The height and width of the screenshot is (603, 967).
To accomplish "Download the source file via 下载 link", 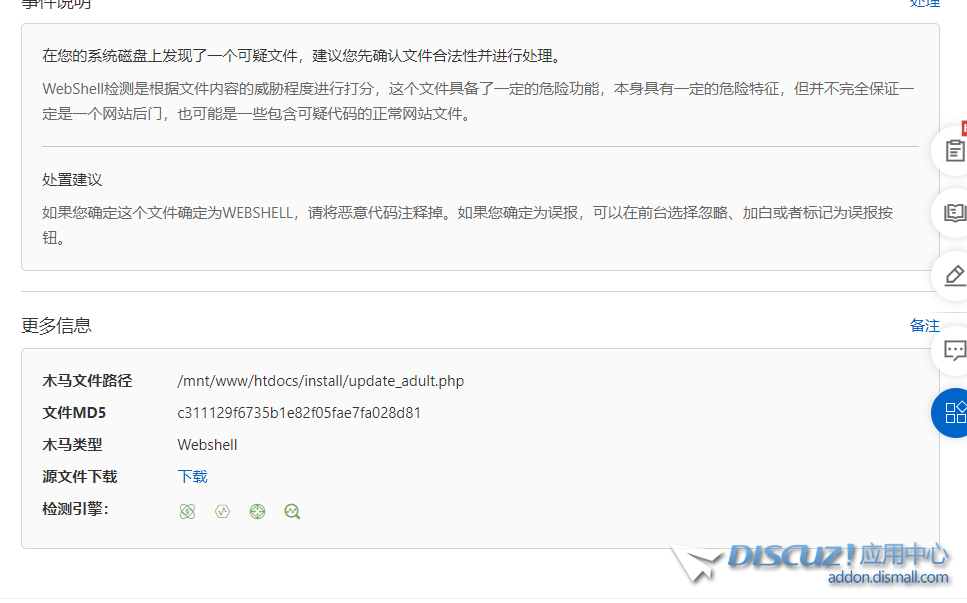I will tap(192, 476).
